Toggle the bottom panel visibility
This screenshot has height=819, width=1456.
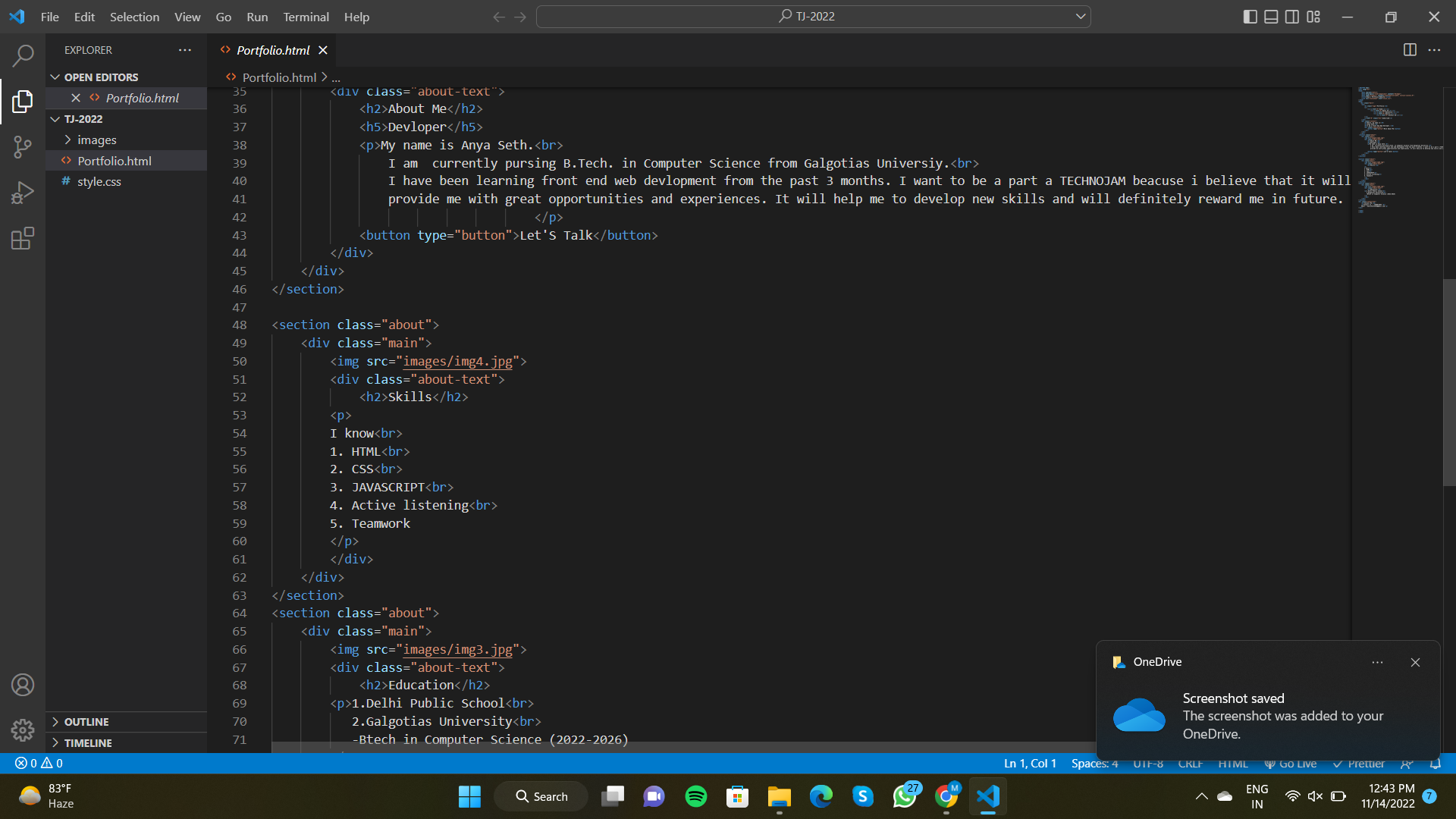(x=1271, y=16)
